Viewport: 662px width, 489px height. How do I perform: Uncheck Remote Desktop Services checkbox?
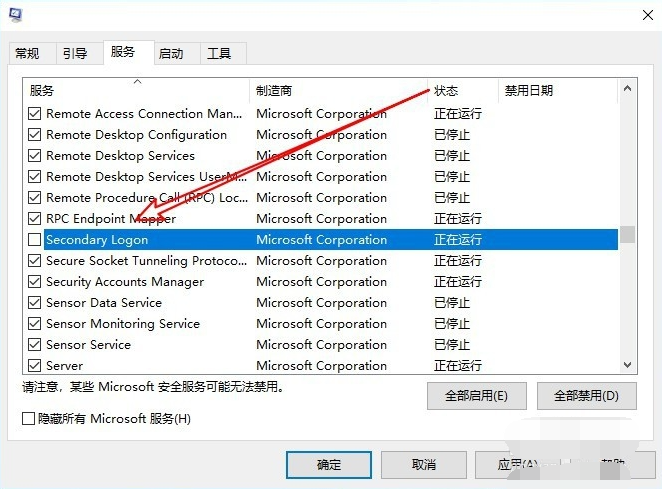(x=35, y=156)
